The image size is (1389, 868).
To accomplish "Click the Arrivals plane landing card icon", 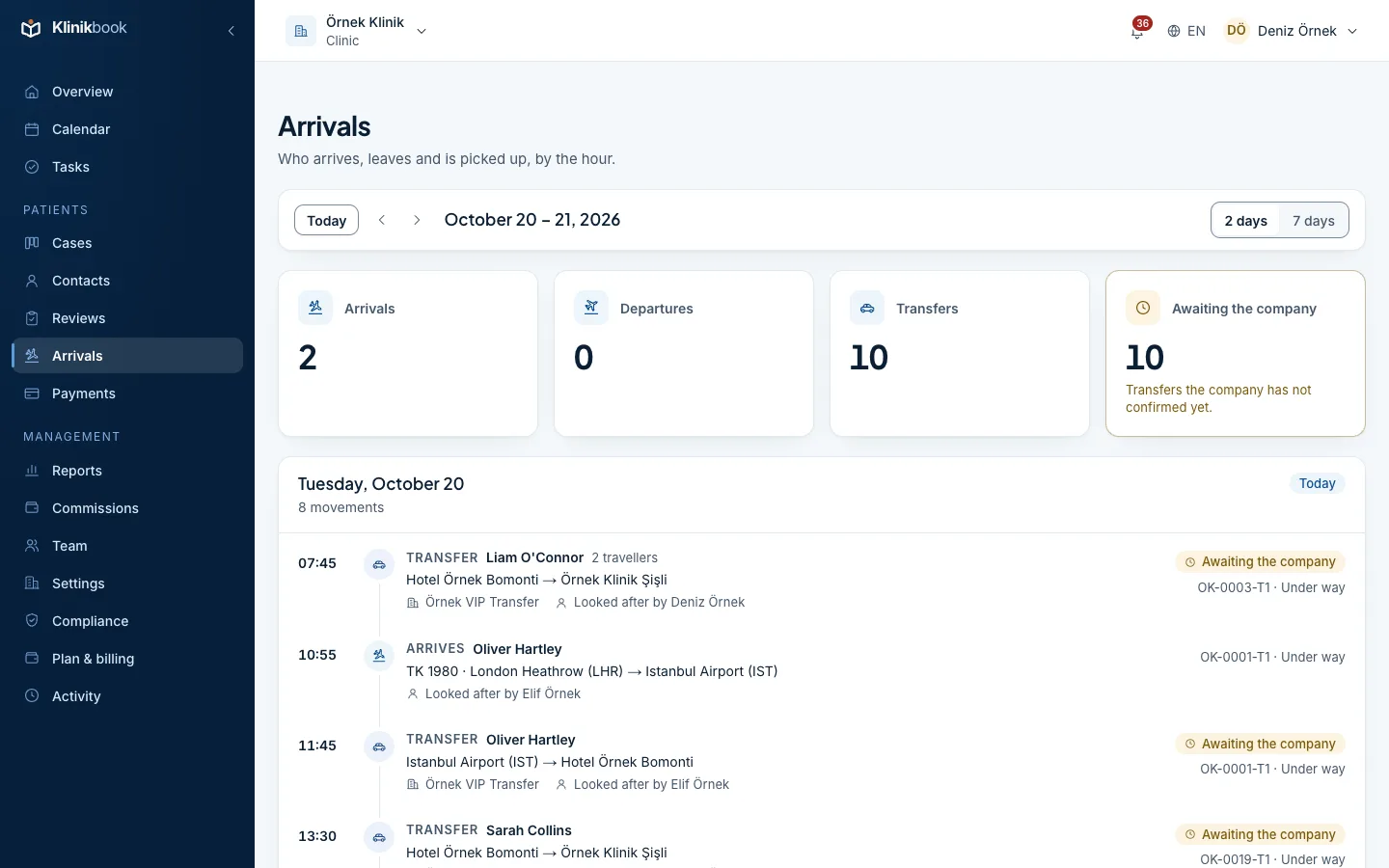I will coord(315,308).
